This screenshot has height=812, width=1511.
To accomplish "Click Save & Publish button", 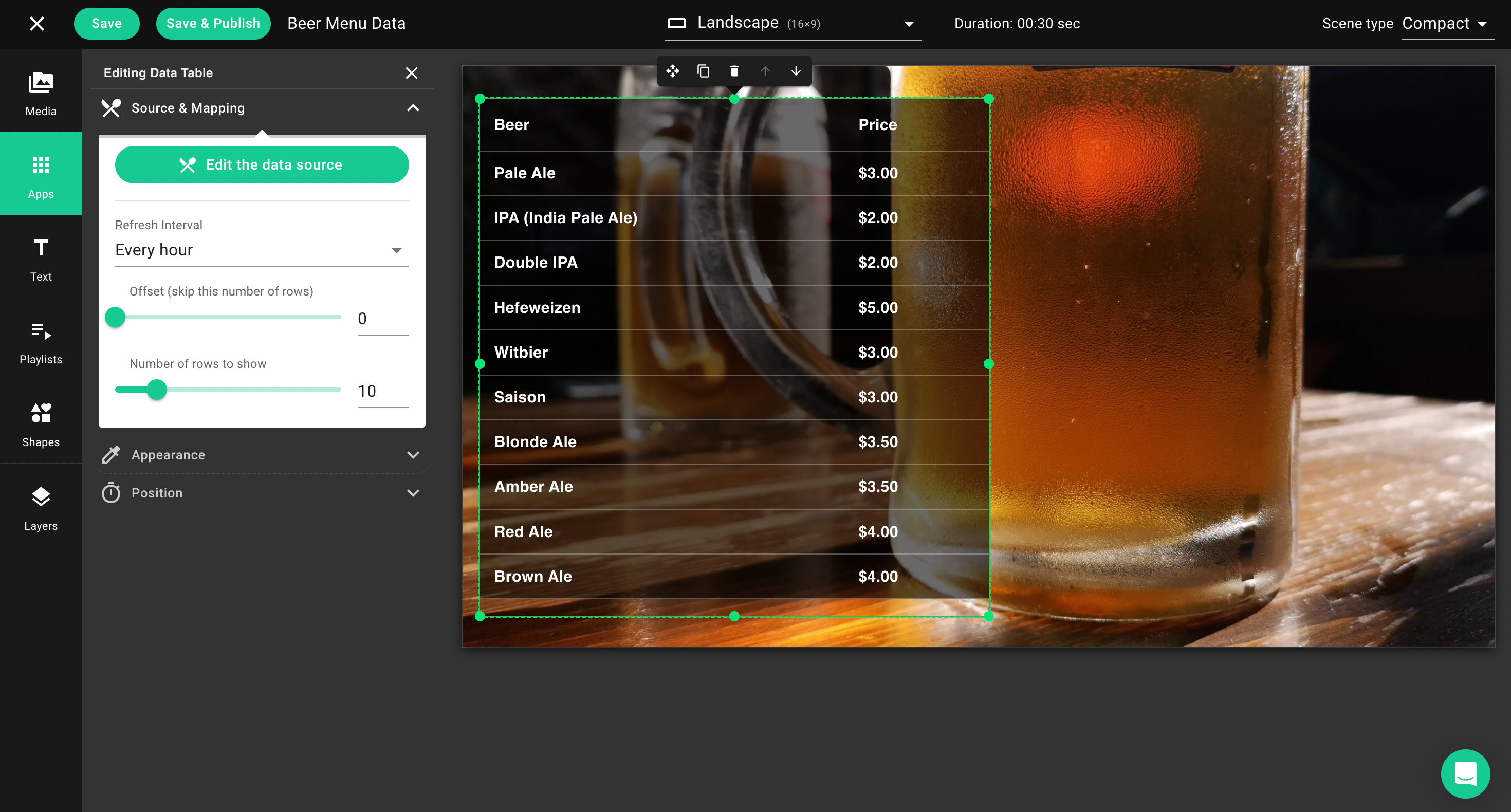I will (213, 23).
